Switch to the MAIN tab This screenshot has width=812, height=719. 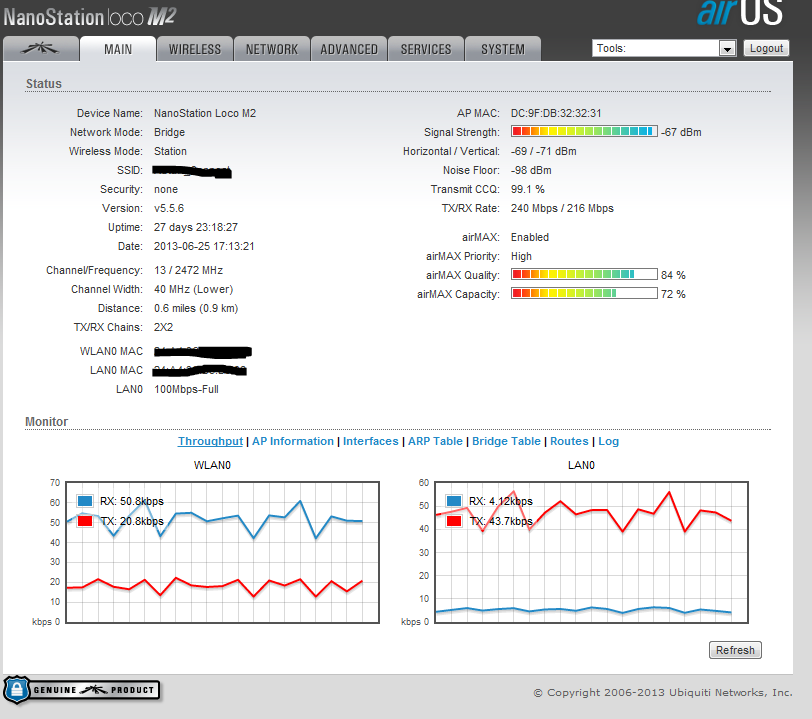(x=118, y=49)
